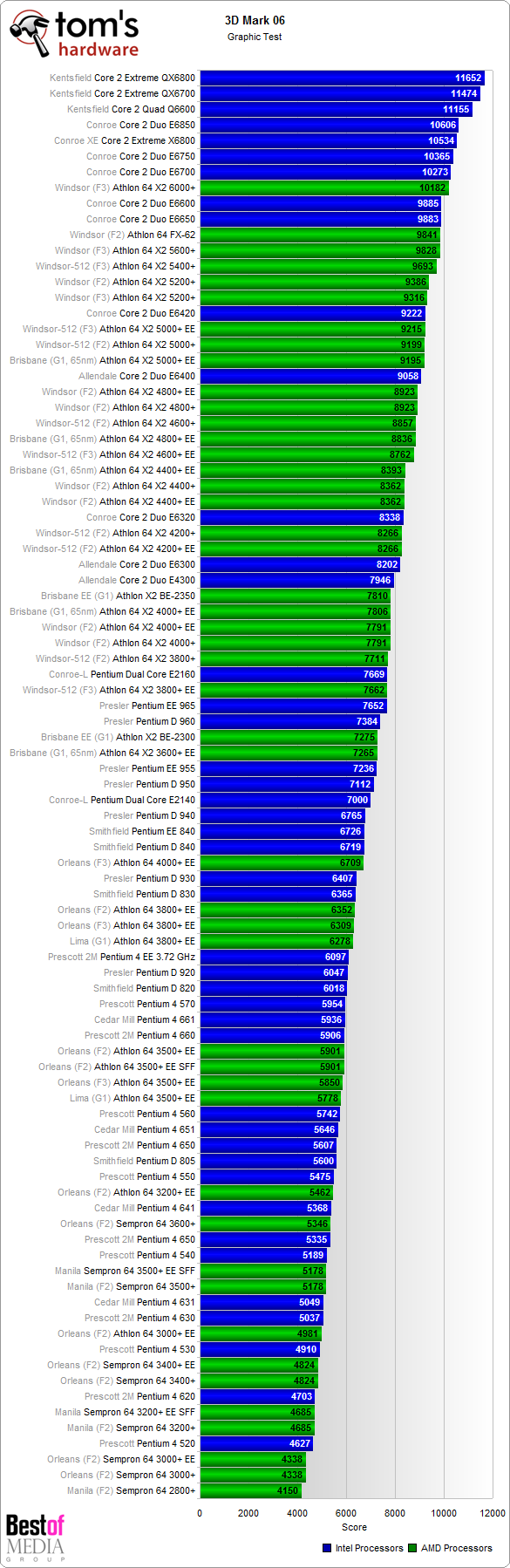Screen dimensions: 510x1568
Task: Click the 4910 score value
Action: click(306, 1349)
